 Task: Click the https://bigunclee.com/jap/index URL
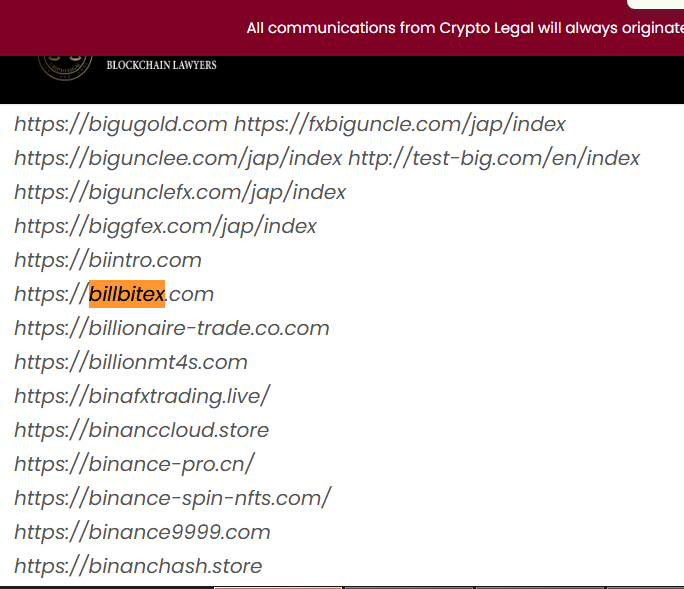pyautogui.click(x=178, y=158)
